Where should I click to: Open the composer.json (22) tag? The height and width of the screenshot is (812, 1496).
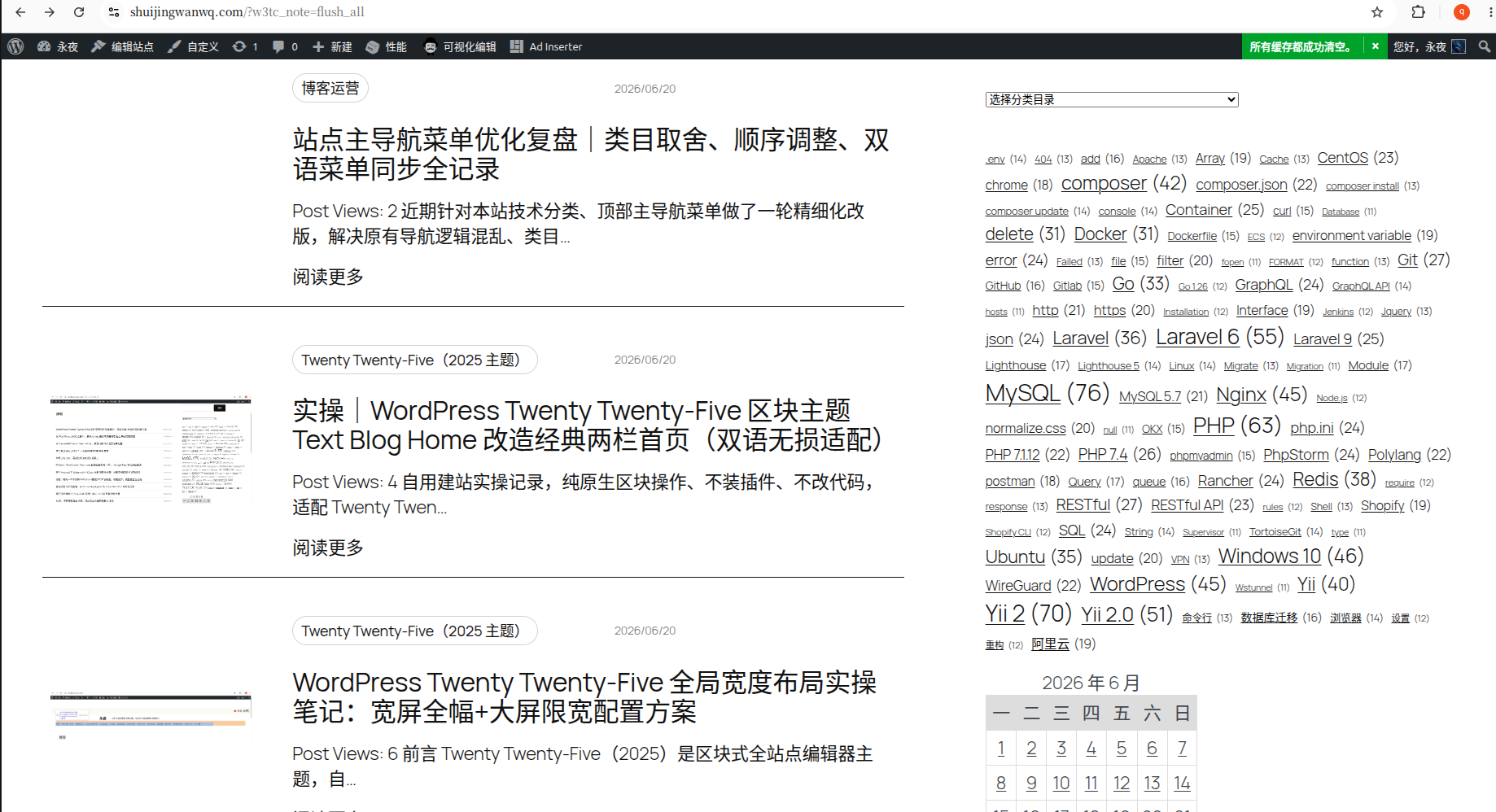(1242, 185)
